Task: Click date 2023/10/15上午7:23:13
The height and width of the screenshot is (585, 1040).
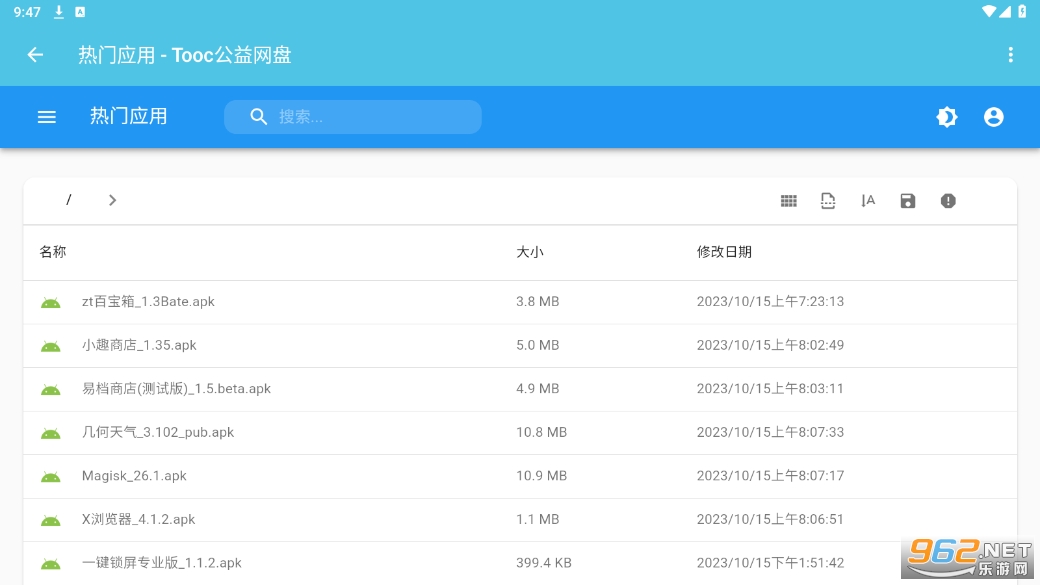Action: click(x=770, y=302)
